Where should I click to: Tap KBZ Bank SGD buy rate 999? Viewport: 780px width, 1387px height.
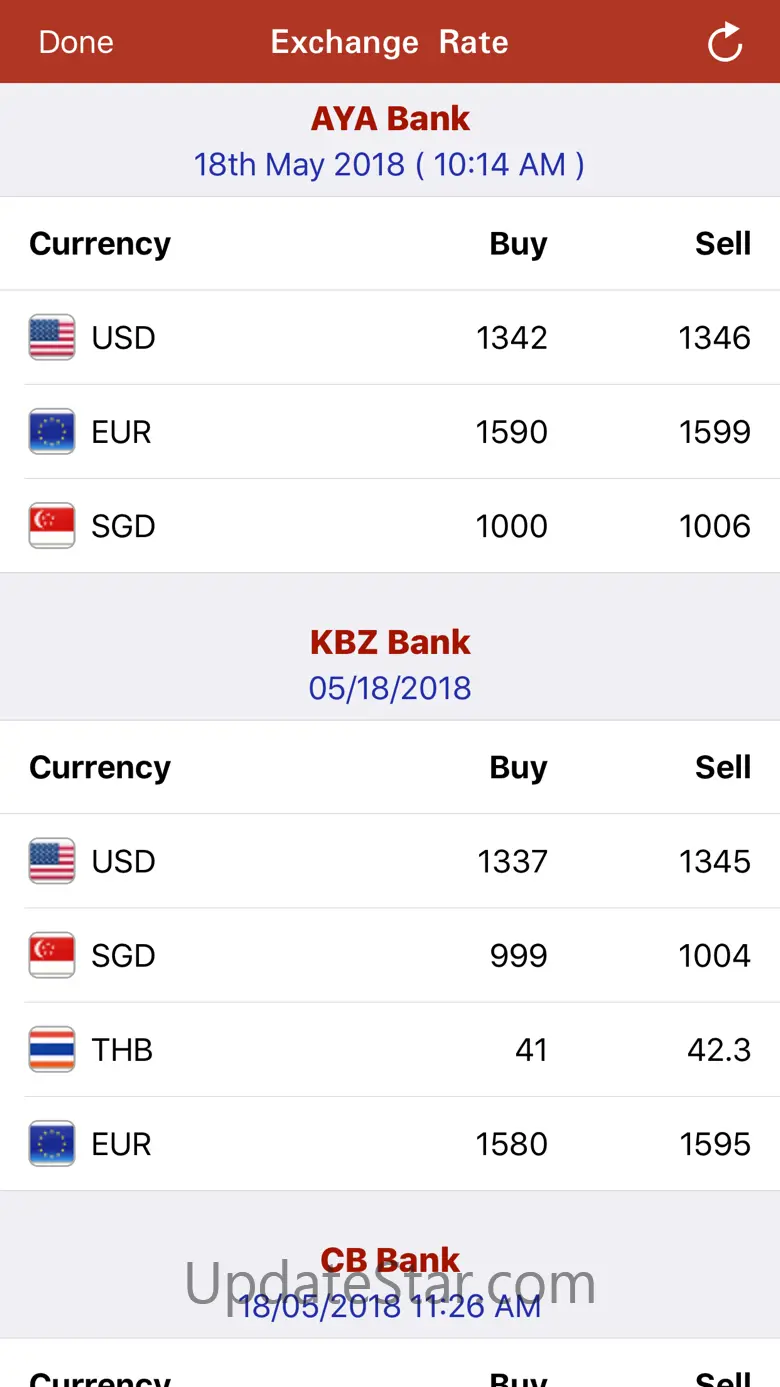tap(518, 956)
